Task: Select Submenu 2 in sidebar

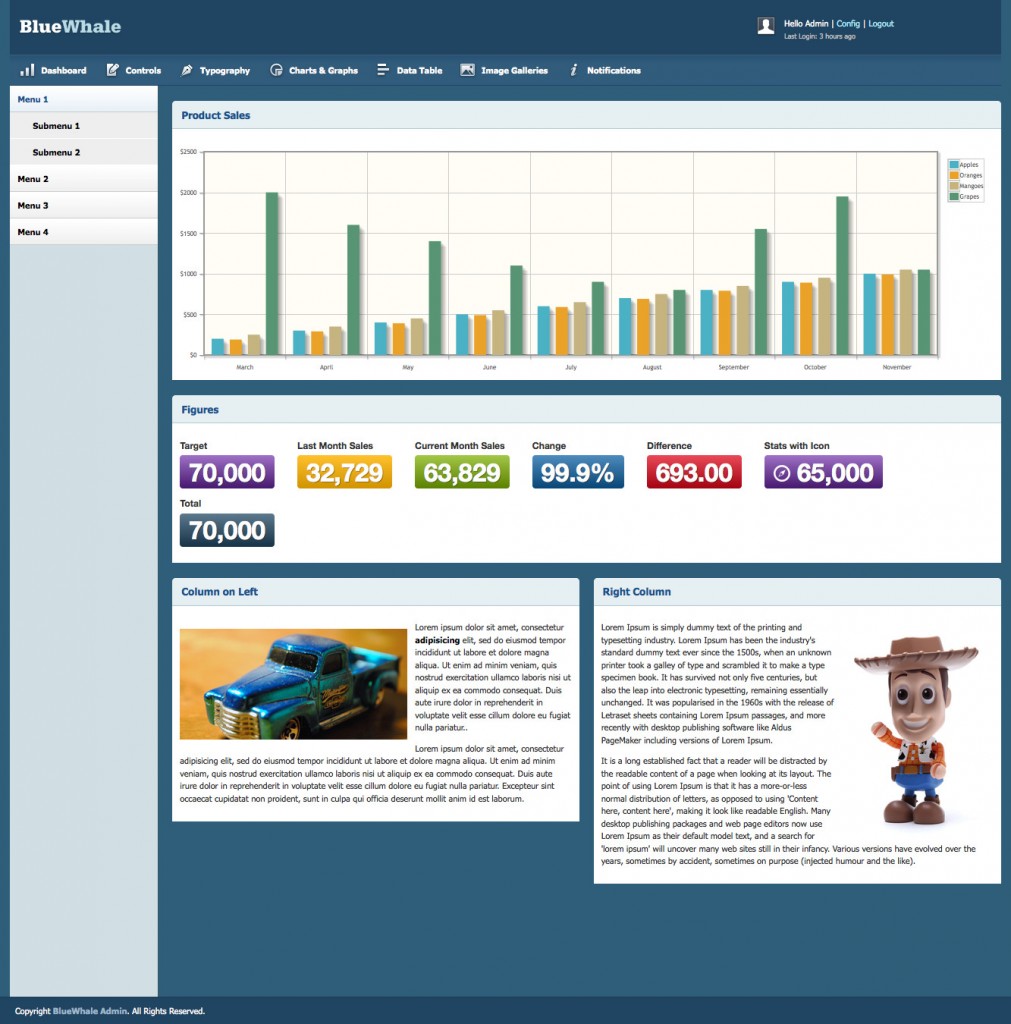Action: (x=84, y=152)
